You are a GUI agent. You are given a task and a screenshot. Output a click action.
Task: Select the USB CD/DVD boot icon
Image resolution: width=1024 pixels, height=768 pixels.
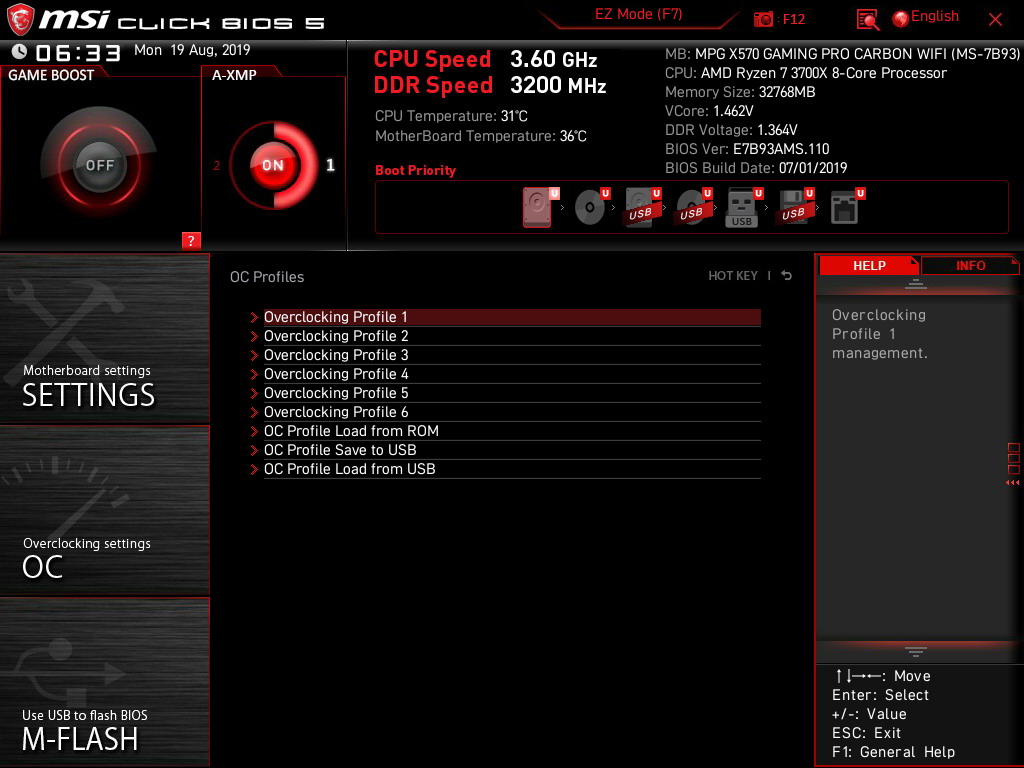click(x=692, y=207)
